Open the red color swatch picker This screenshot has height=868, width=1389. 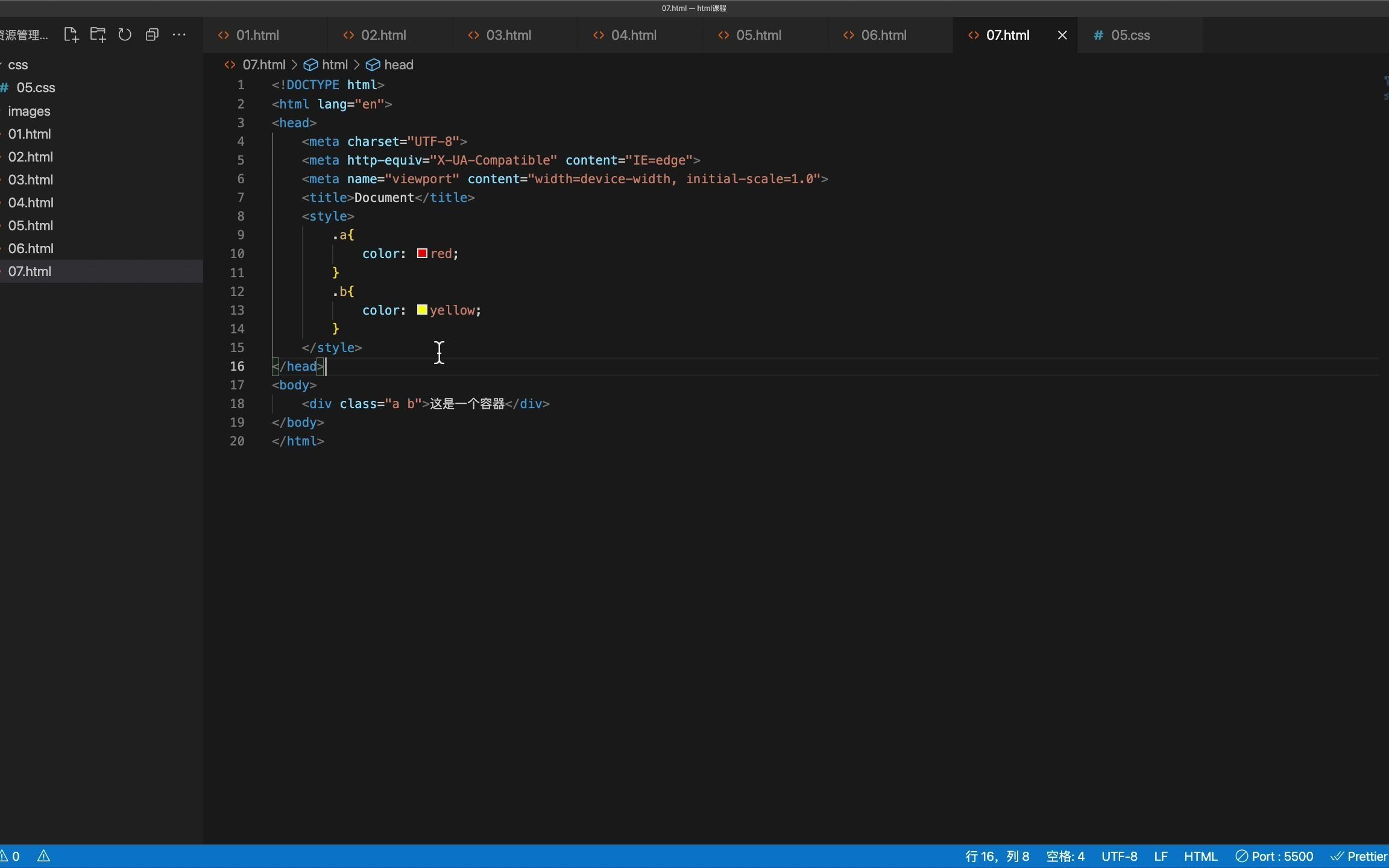coord(422,253)
